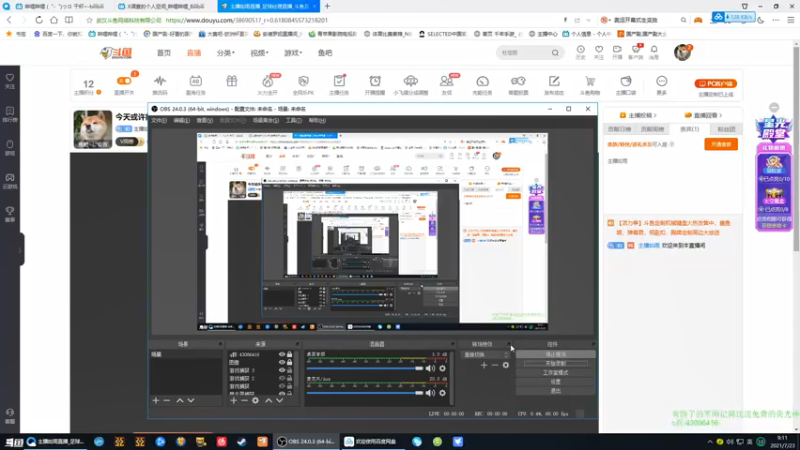Toggle visibility eye of 43086416 source
800x450 pixels.
click(282, 354)
